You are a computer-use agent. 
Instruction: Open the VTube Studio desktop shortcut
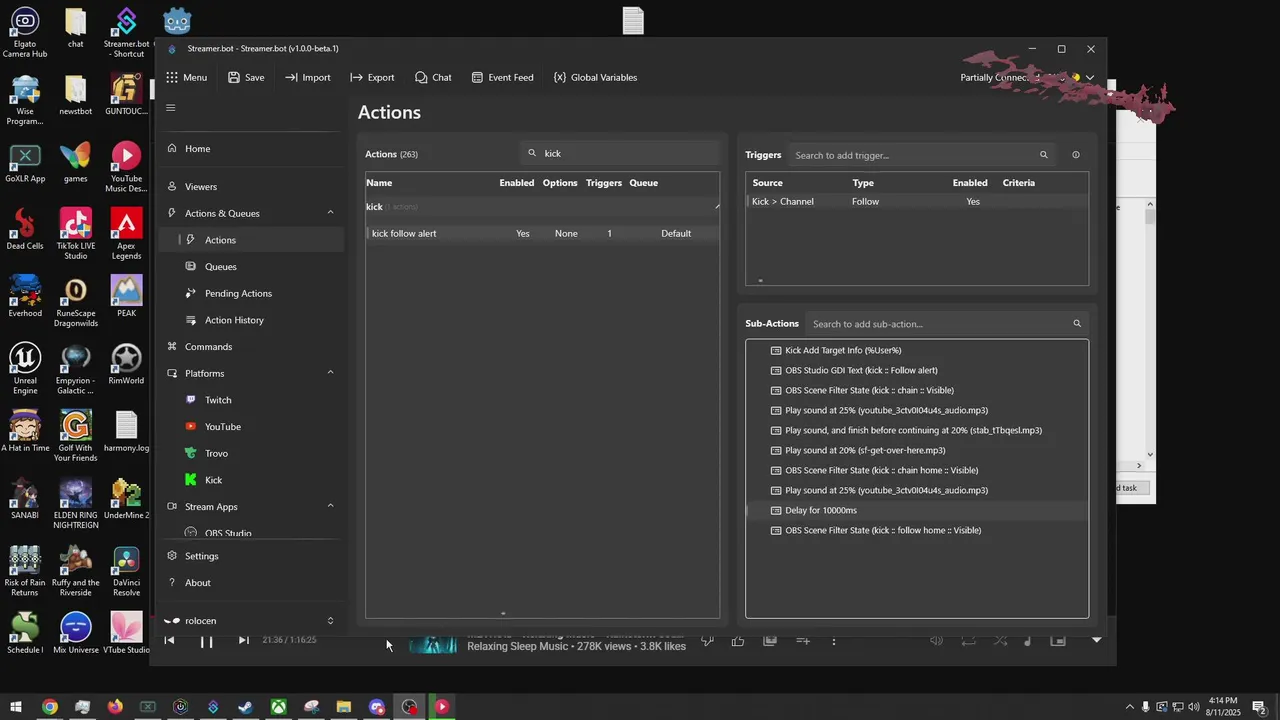click(126, 633)
